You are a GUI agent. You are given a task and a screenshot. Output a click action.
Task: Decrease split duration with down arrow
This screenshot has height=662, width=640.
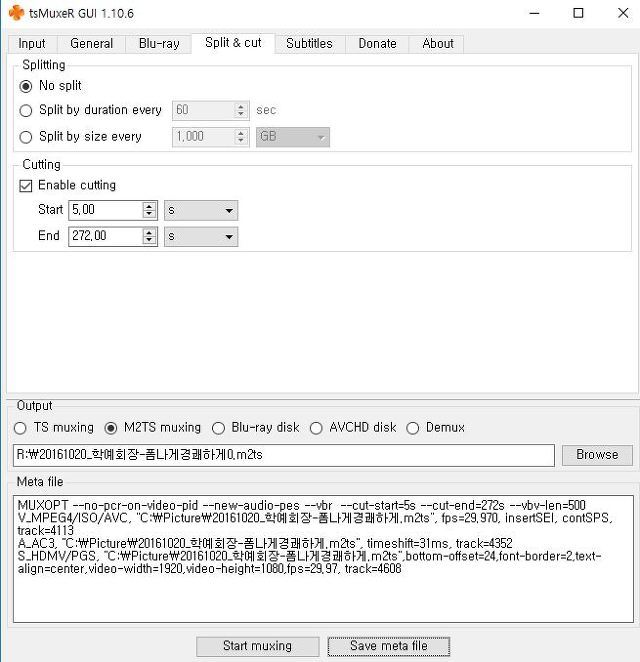pos(241,114)
